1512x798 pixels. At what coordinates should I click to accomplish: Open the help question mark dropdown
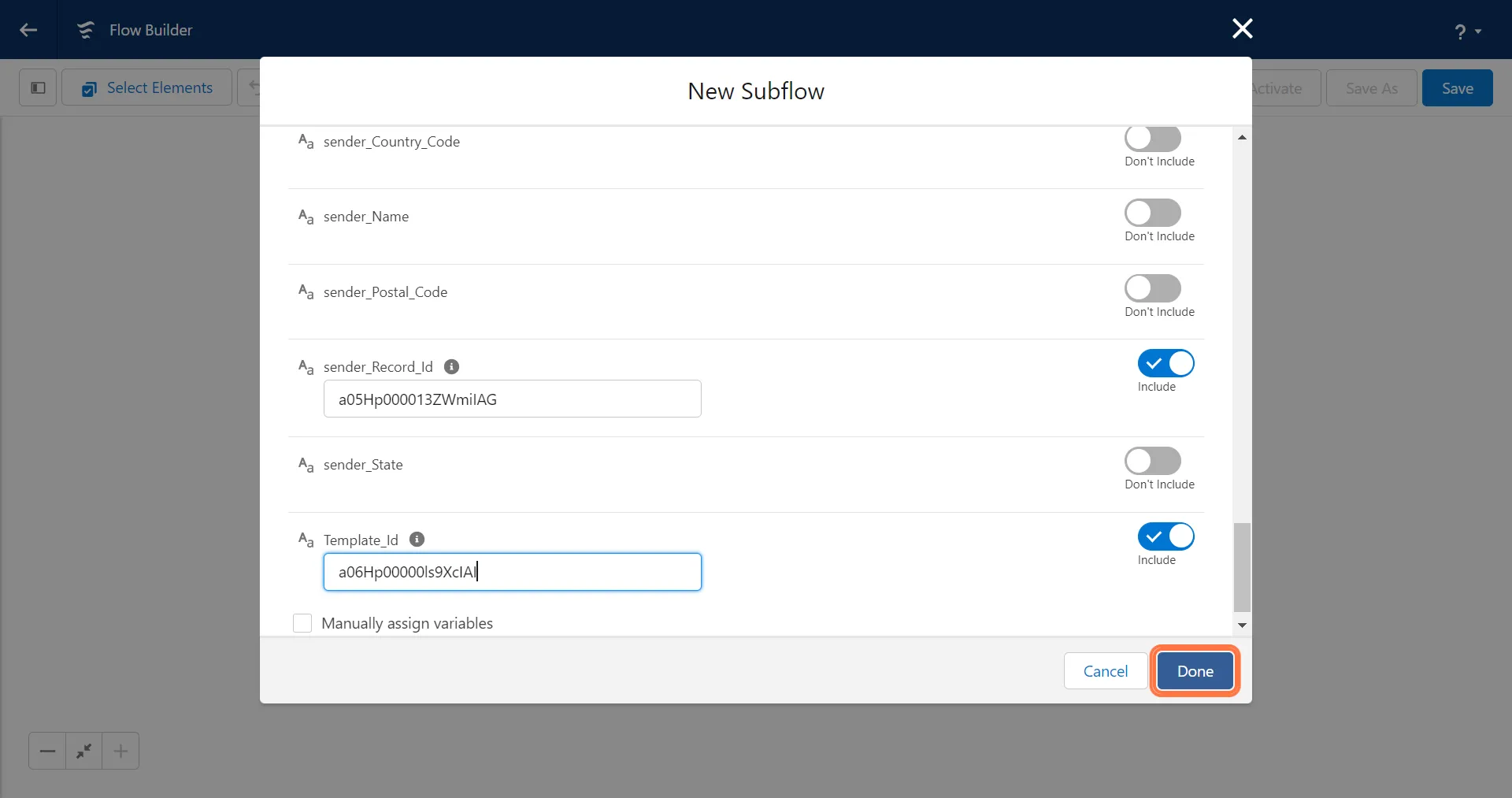[1466, 32]
